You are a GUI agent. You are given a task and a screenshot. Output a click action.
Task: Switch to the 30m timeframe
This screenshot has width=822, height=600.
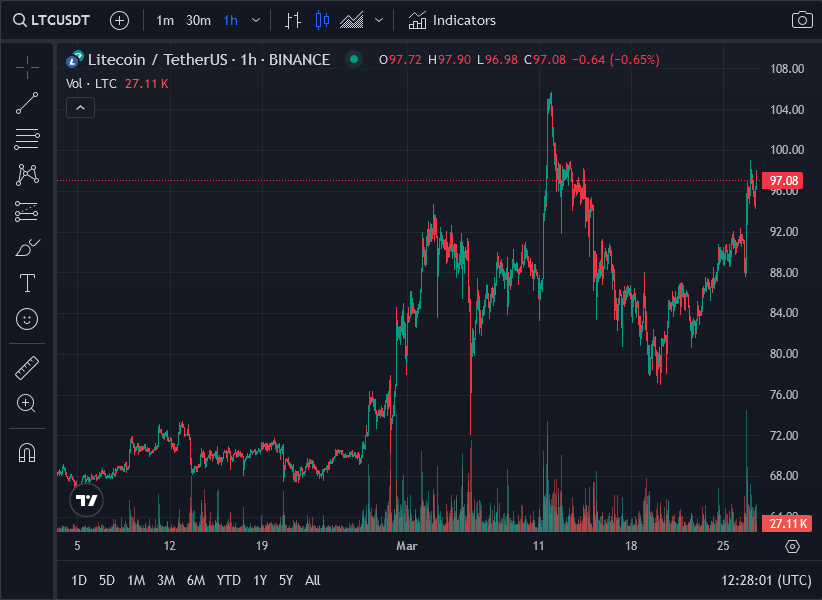click(x=198, y=20)
